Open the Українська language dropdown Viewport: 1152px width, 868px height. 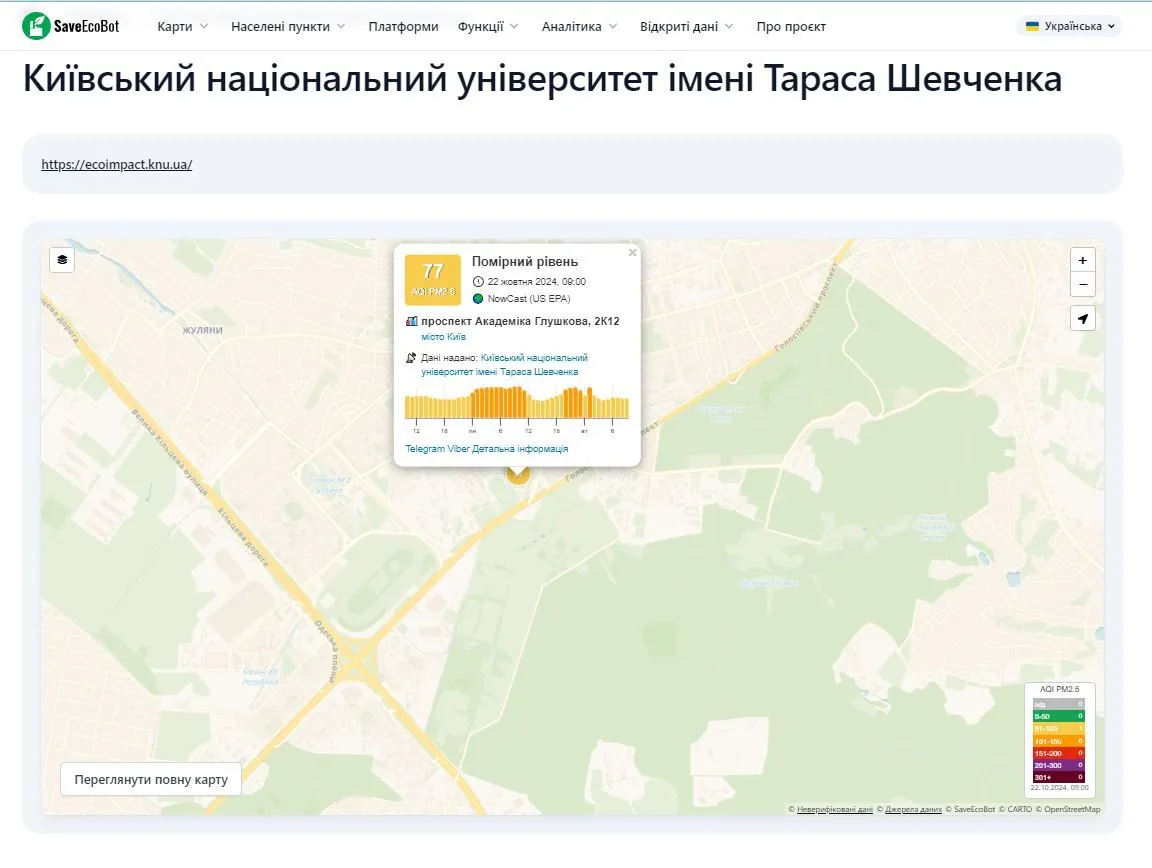pyautogui.click(x=1070, y=26)
